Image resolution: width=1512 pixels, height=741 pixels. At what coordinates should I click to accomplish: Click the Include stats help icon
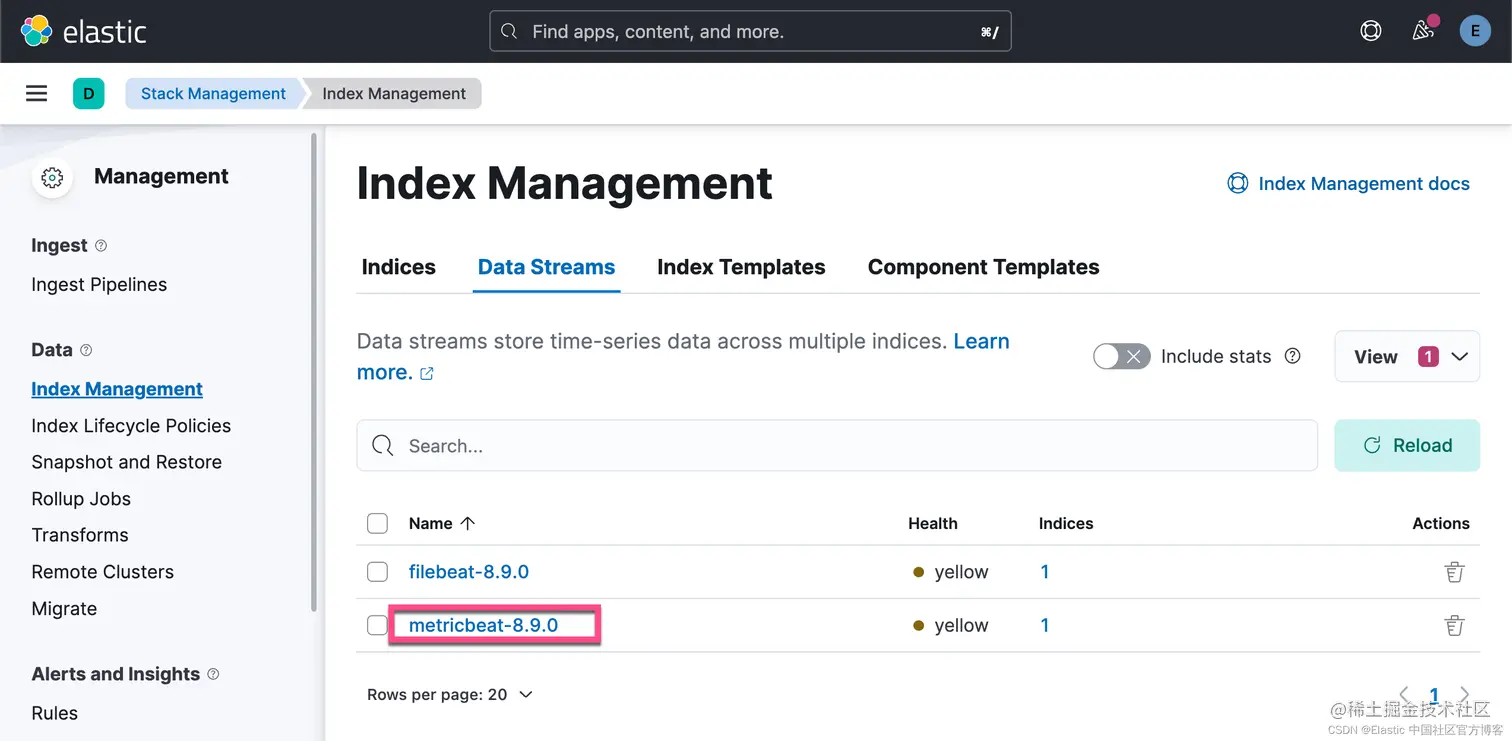1292,356
